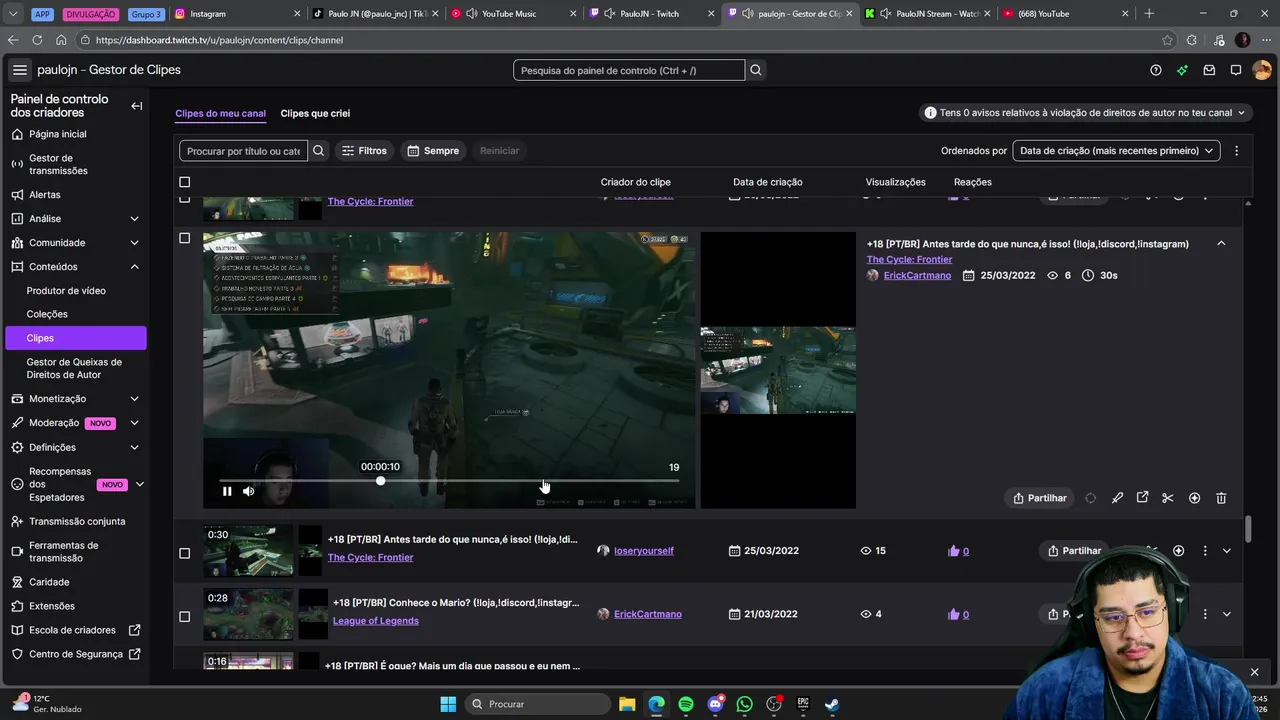Click the search icon next to clip title search

pos(319,151)
